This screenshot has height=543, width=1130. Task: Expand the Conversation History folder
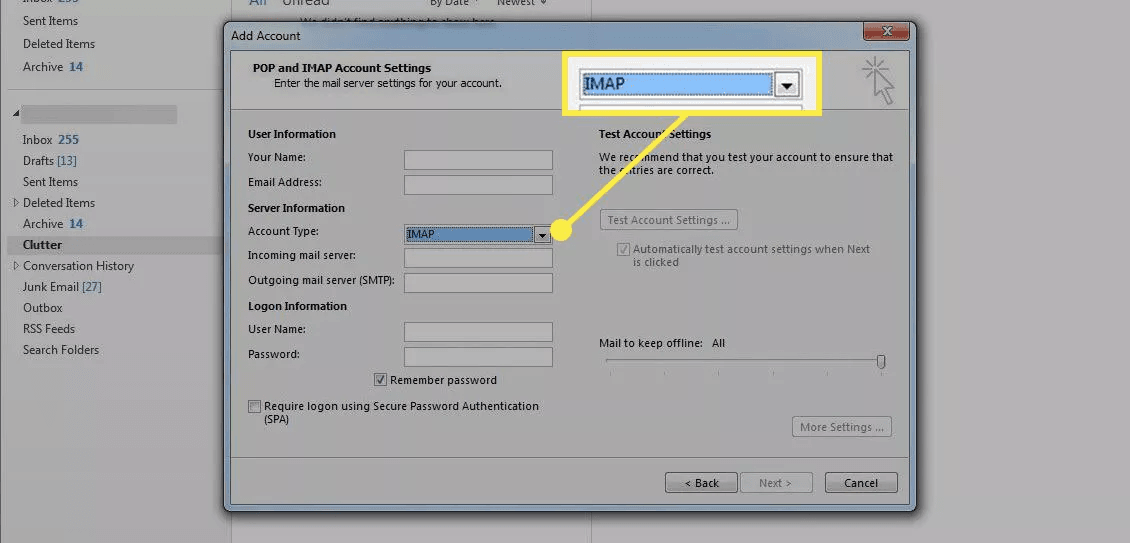point(15,266)
